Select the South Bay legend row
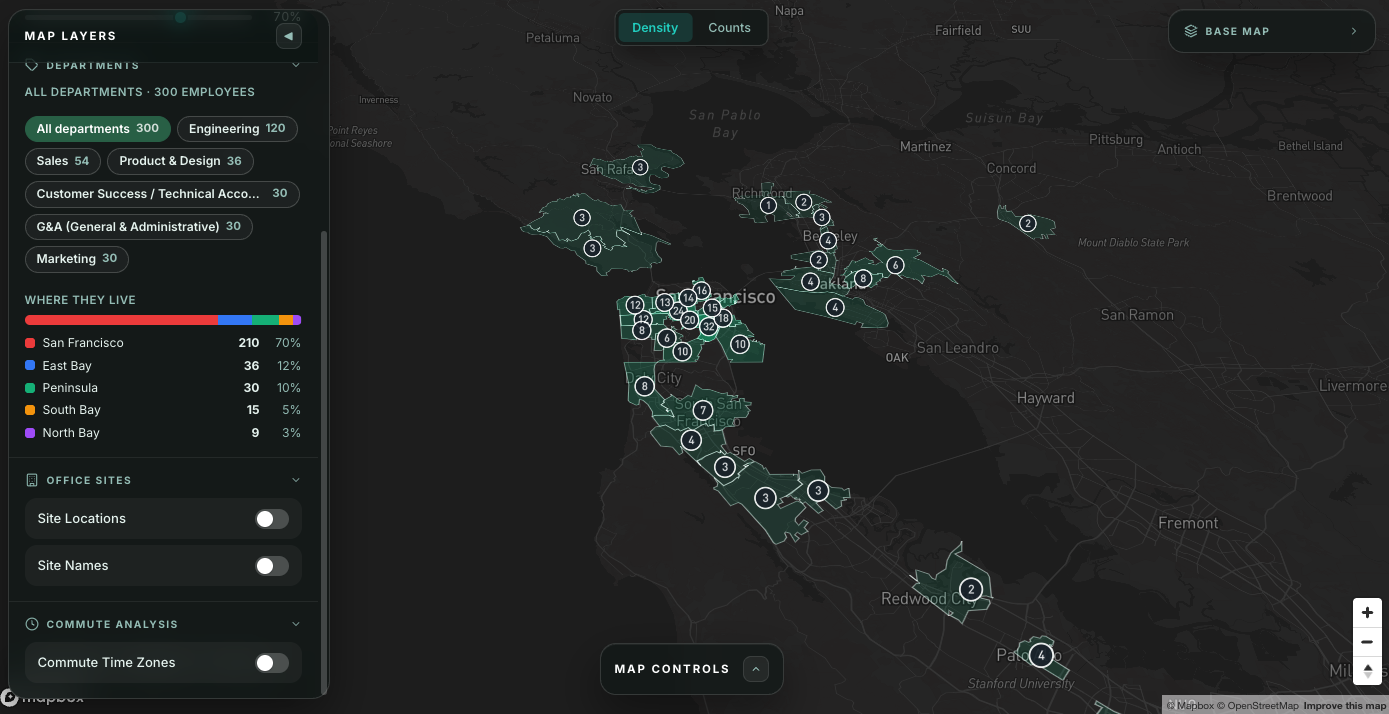The width and height of the screenshot is (1389, 714). [x=163, y=410]
